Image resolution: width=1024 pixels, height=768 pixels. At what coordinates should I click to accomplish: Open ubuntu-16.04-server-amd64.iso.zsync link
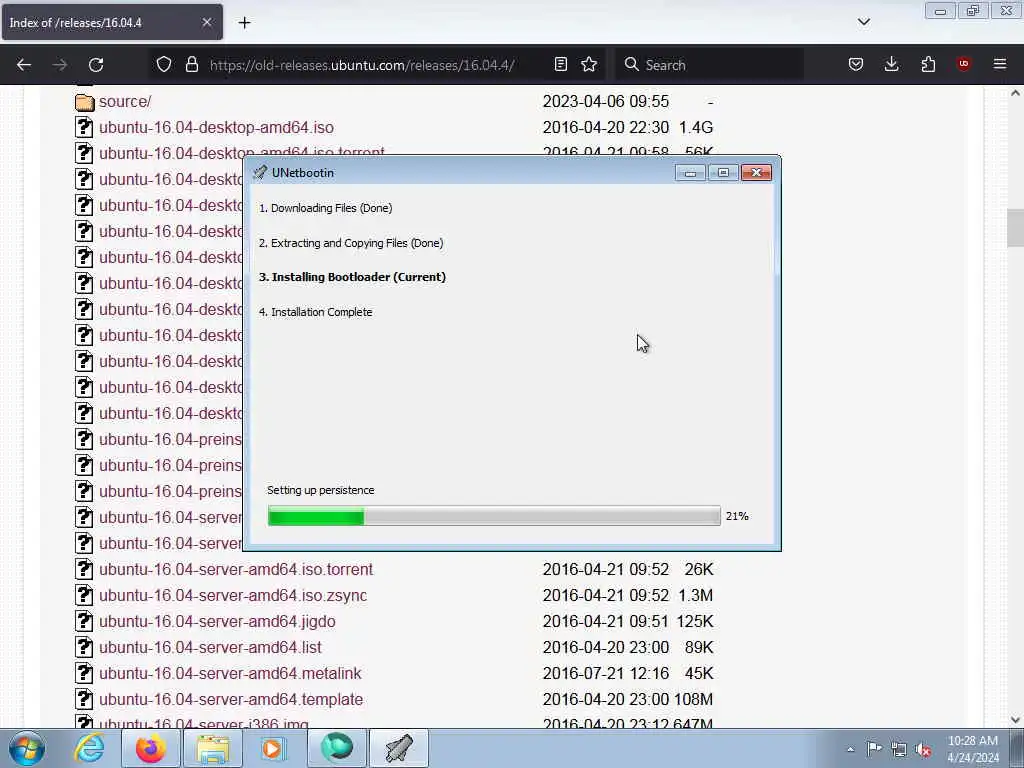point(233,596)
